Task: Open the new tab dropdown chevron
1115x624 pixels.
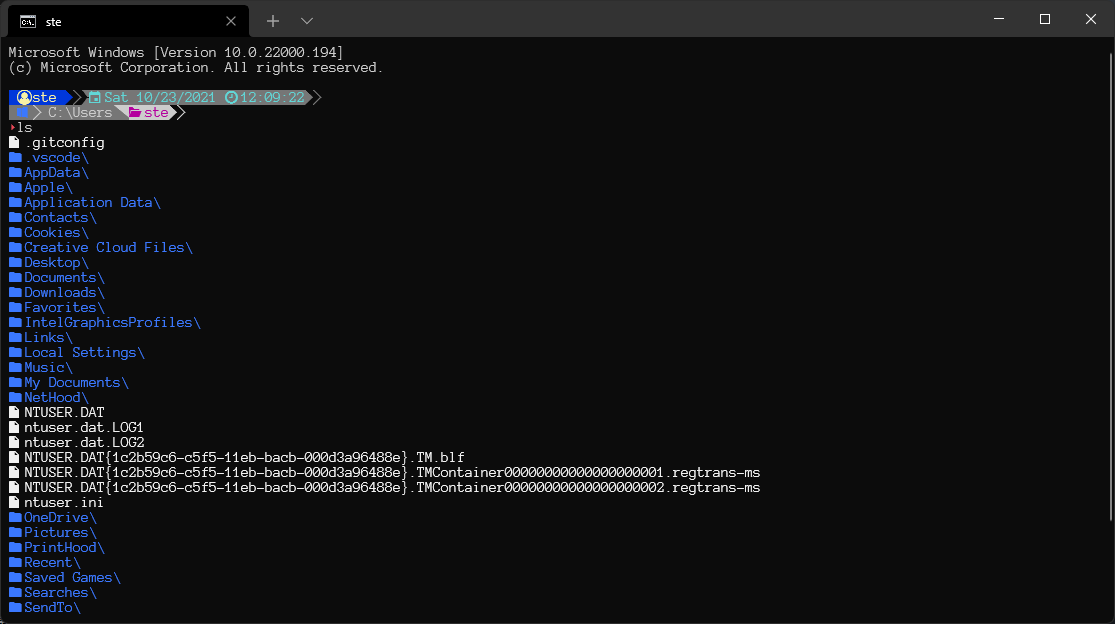Action: click(x=306, y=20)
